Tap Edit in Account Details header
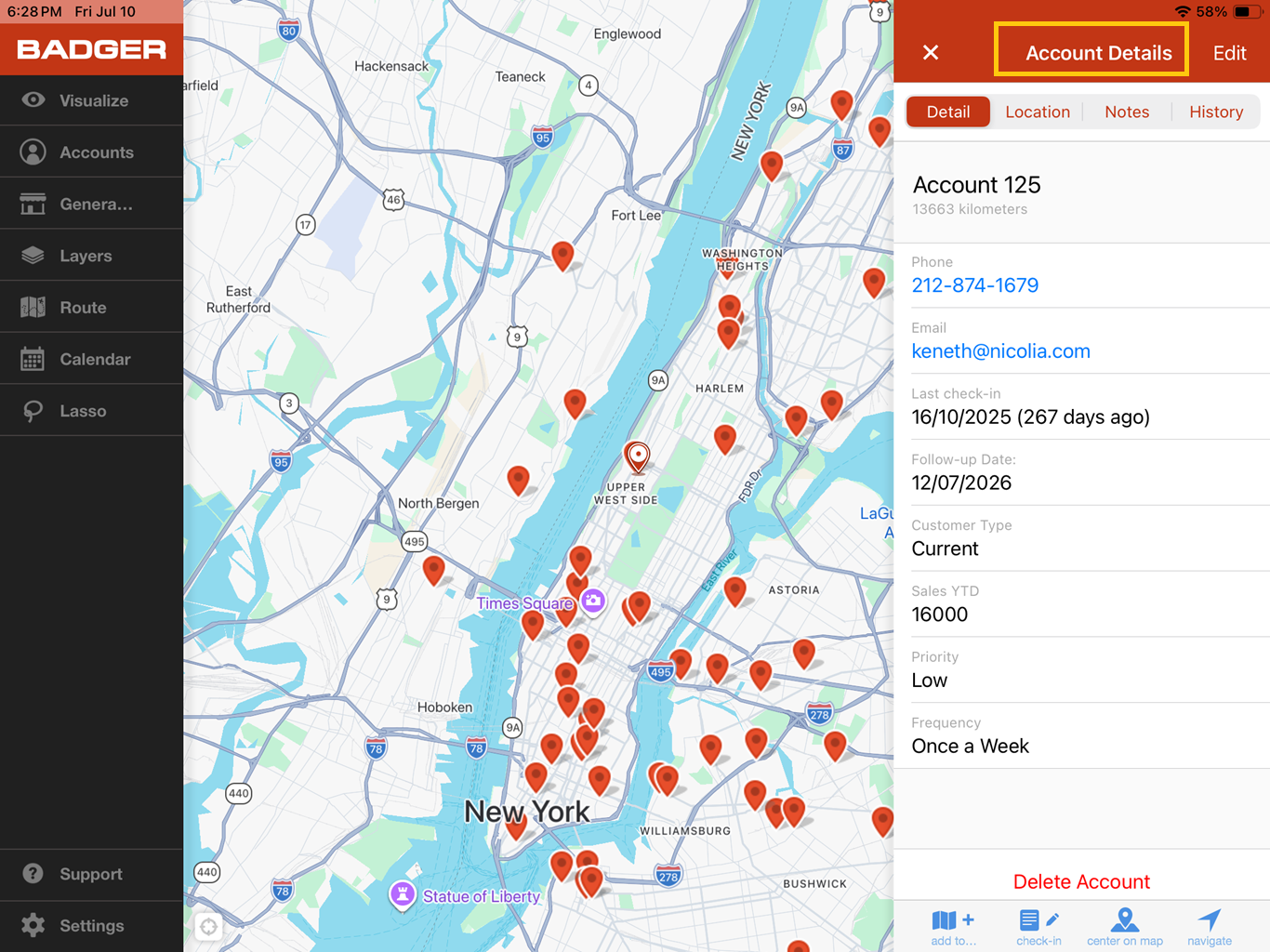This screenshot has width=1270, height=952. [x=1229, y=53]
